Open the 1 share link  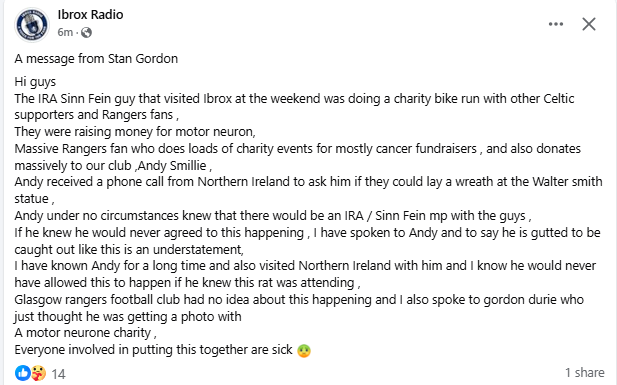[x=585, y=372]
